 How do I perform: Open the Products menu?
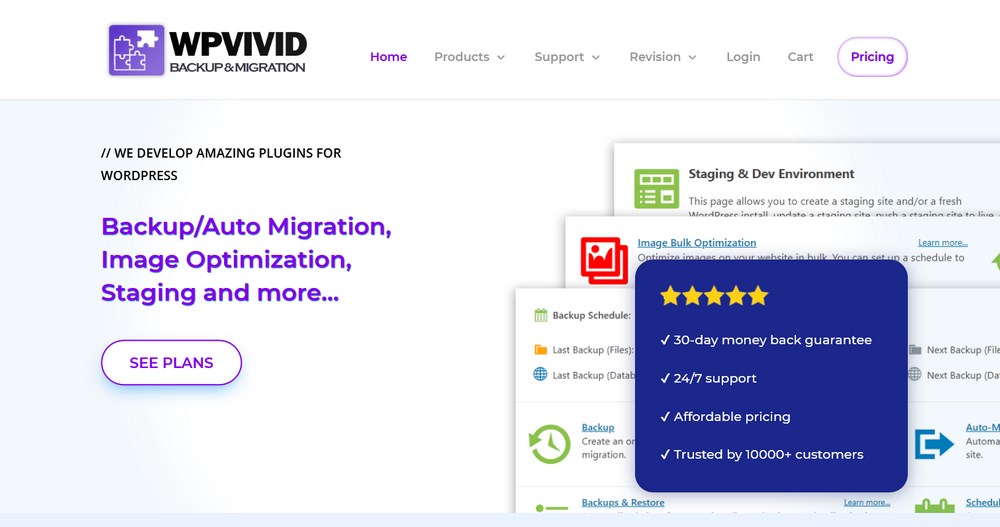[x=462, y=57]
